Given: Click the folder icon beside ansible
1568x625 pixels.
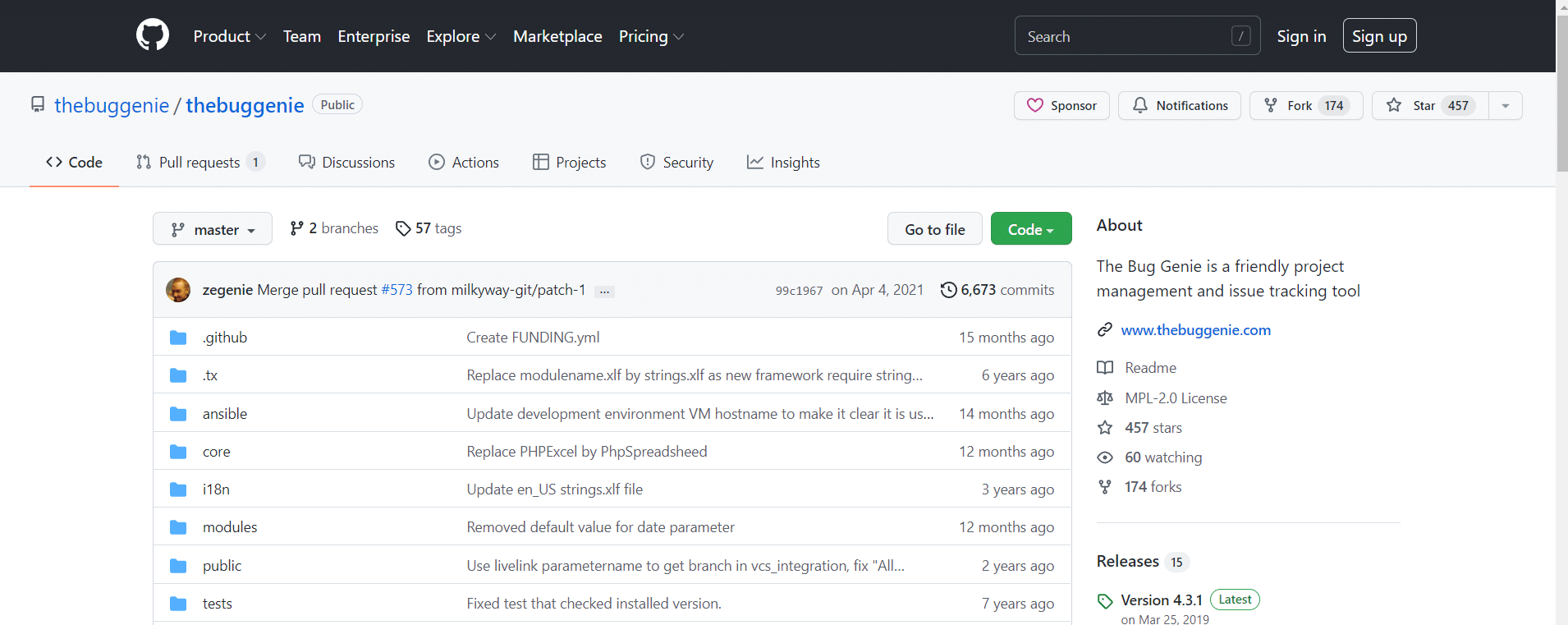Looking at the screenshot, I should tap(178, 414).
